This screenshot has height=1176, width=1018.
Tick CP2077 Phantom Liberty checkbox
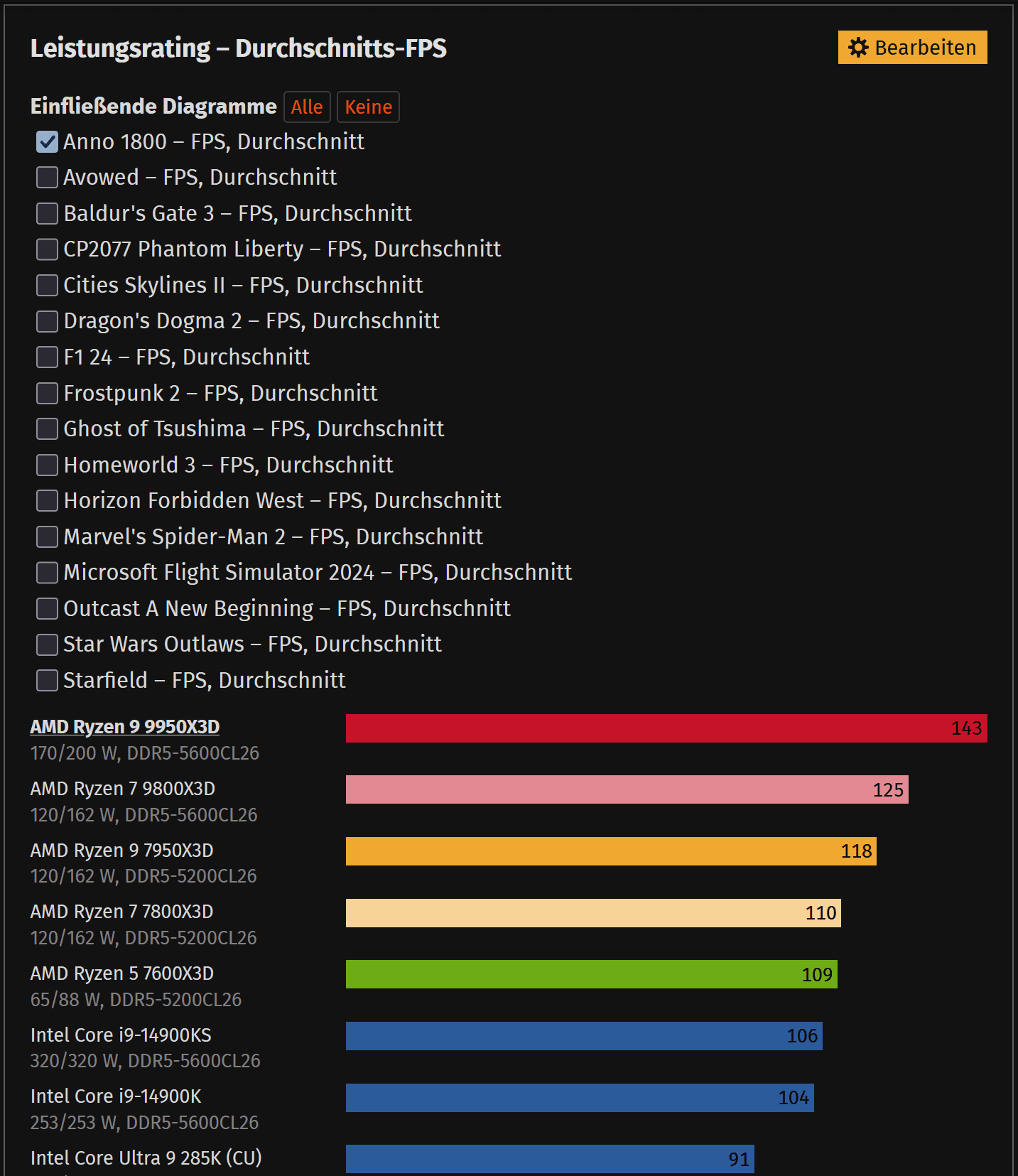click(x=47, y=249)
